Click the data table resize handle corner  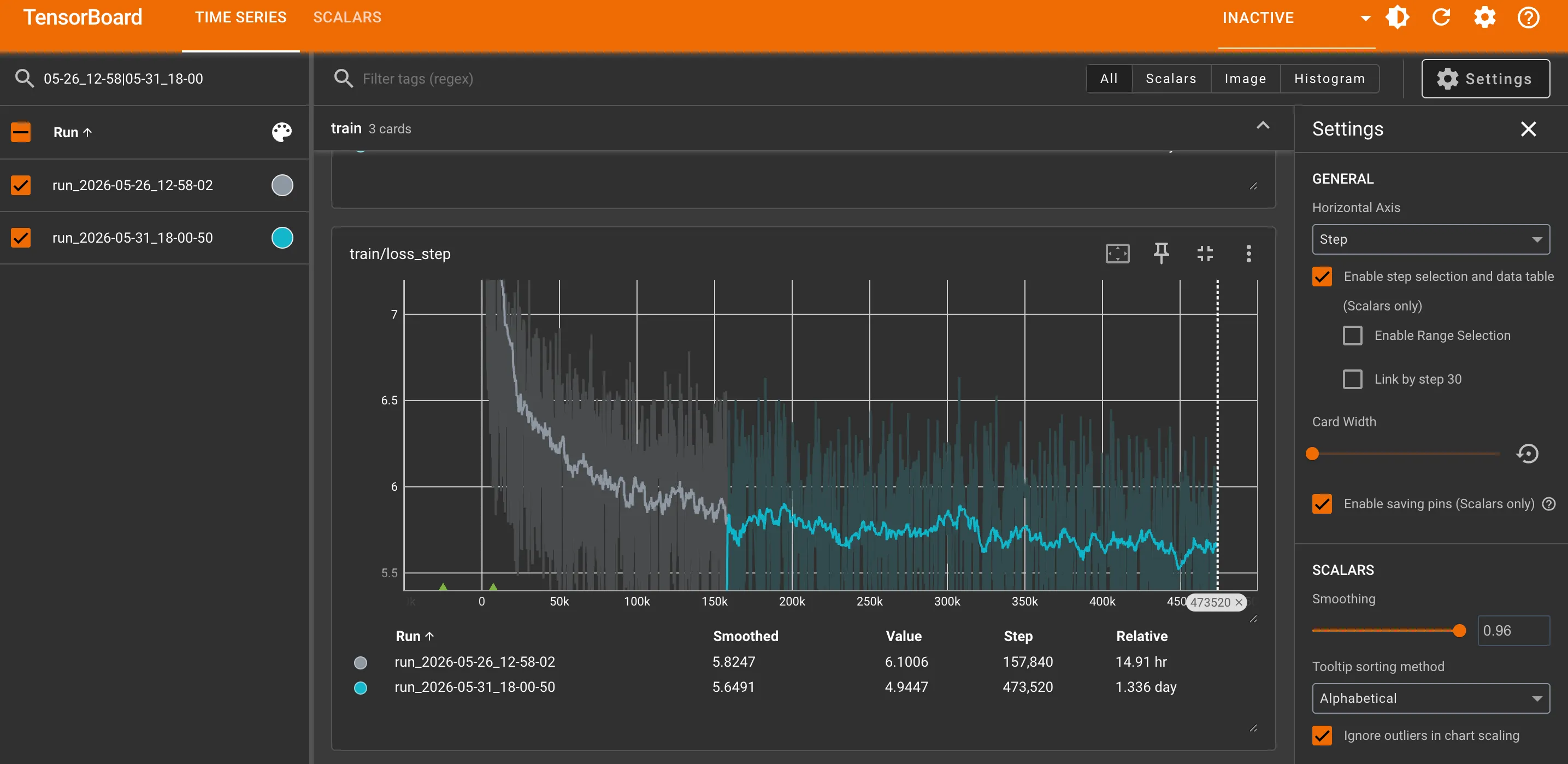tap(1253, 728)
